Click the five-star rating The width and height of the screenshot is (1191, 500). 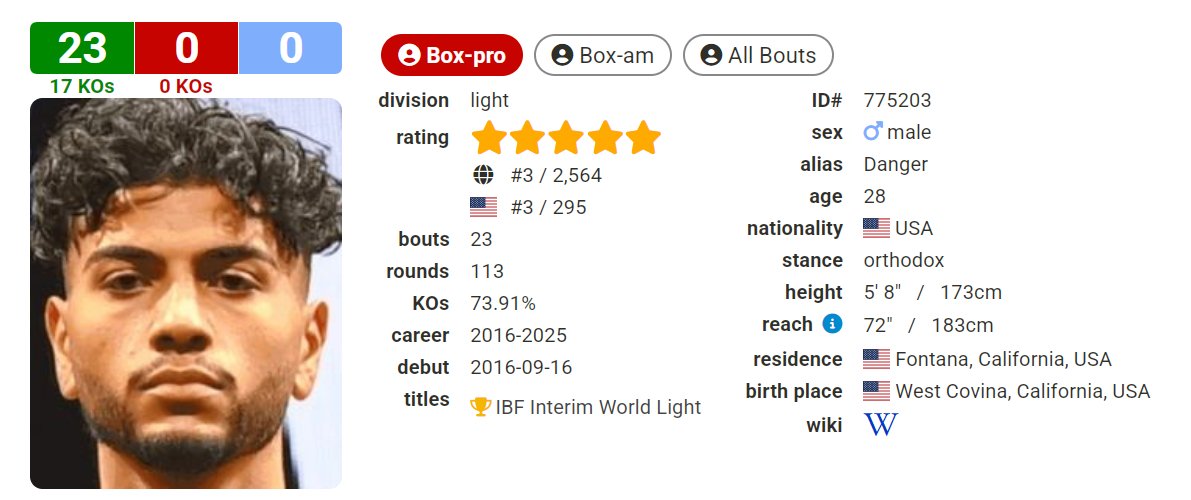[566, 138]
